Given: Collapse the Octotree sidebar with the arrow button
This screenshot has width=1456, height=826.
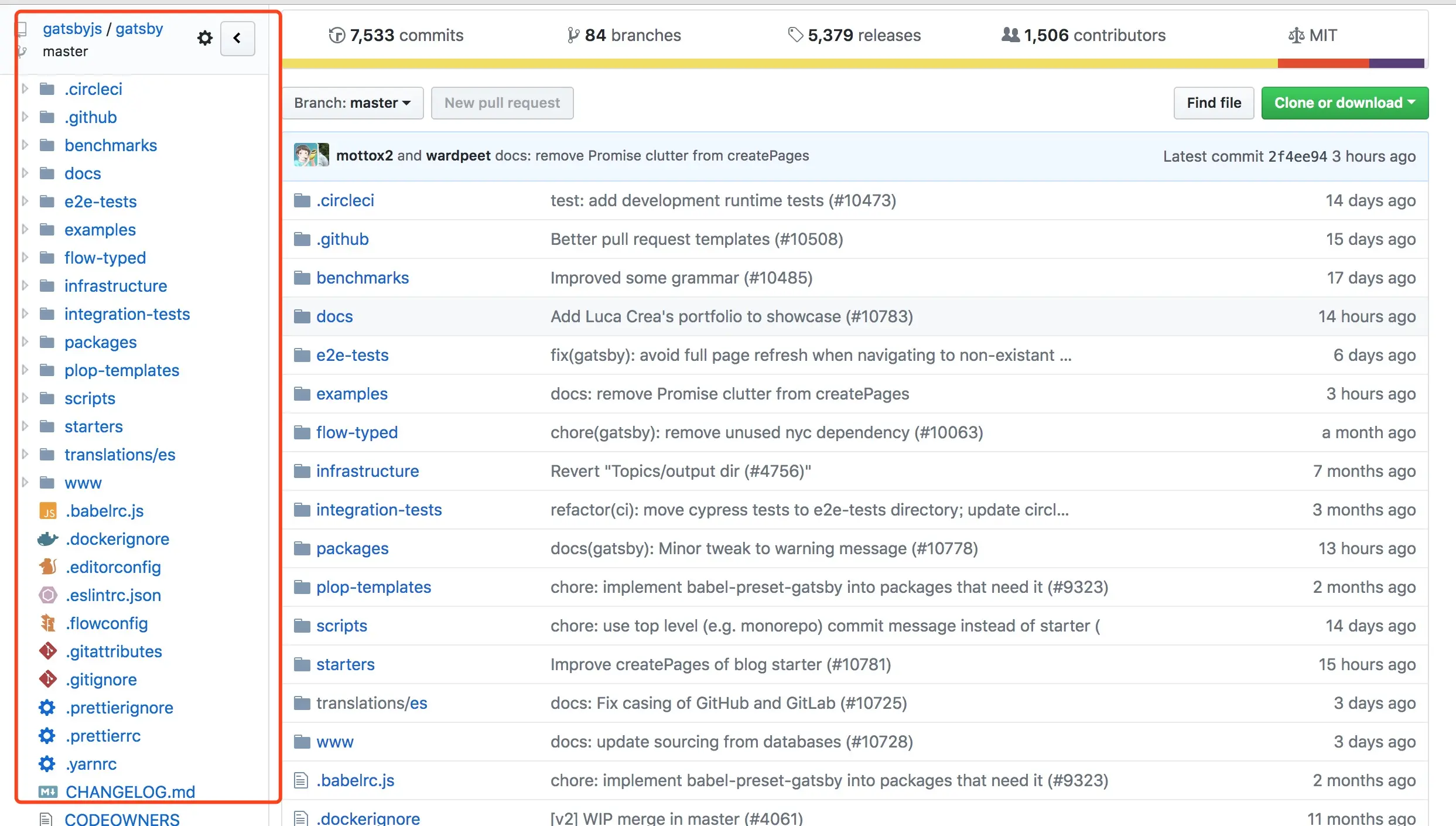Looking at the screenshot, I should pos(237,39).
